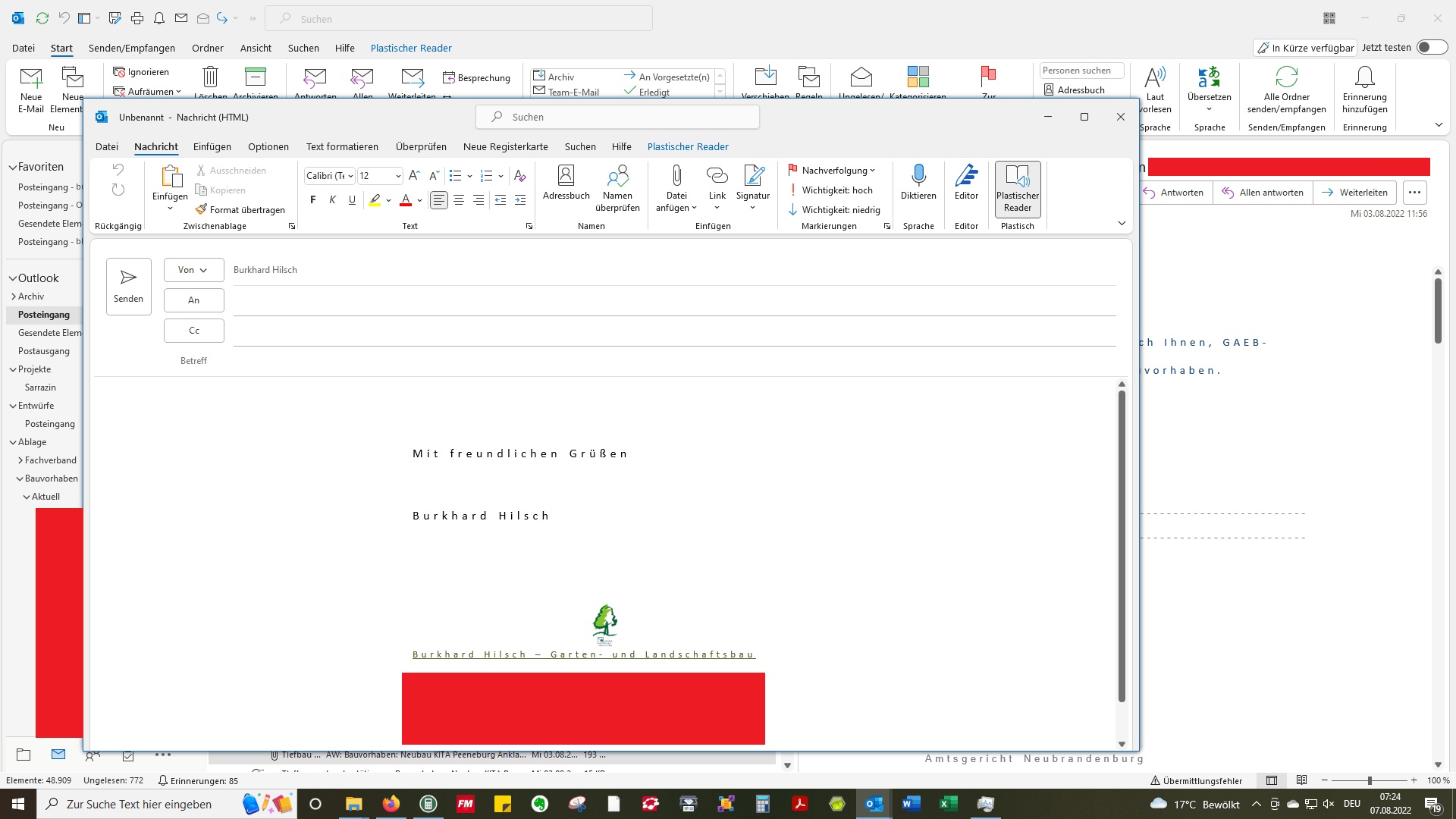Screen dimensions: 1456x819
Task: Open the Diktieren microphone tool
Action: tap(918, 176)
